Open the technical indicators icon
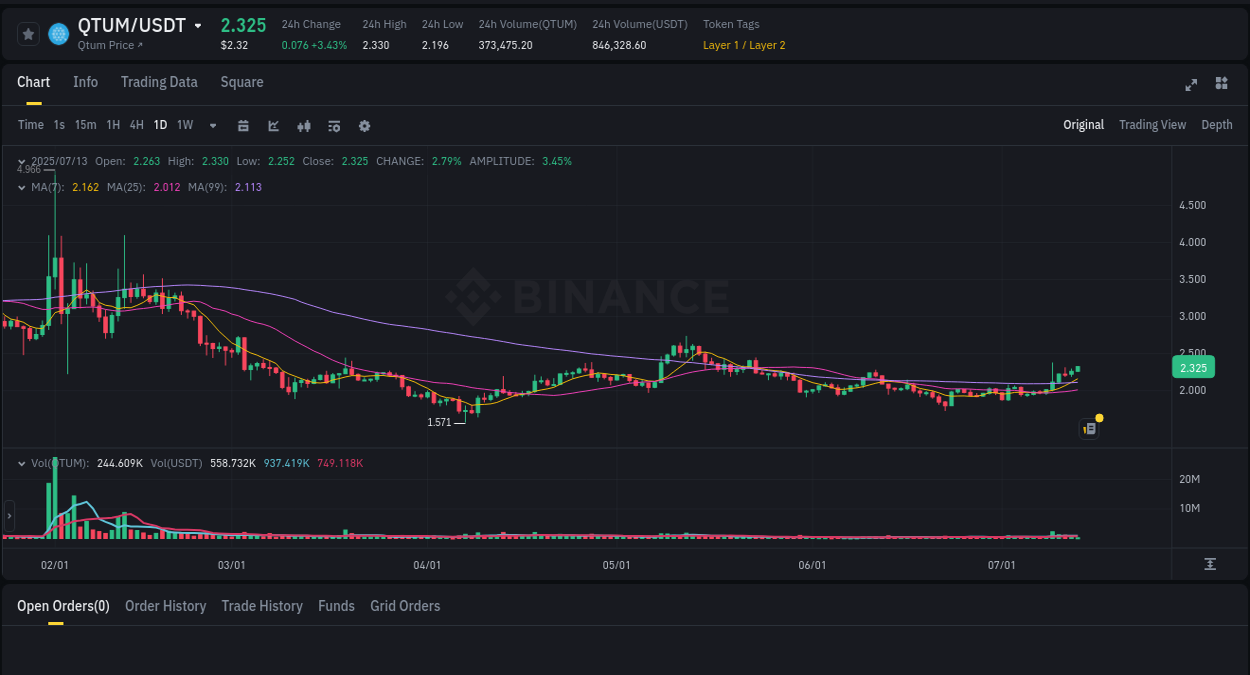Viewport: 1250px width, 675px height. (334, 125)
